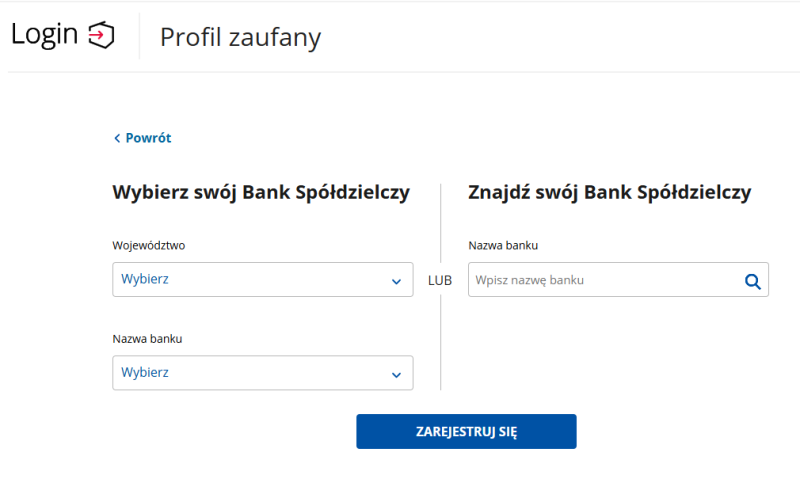Click the Nazwa banku label above the search field
Viewport: 800px width, 498px height.
[x=503, y=245]
